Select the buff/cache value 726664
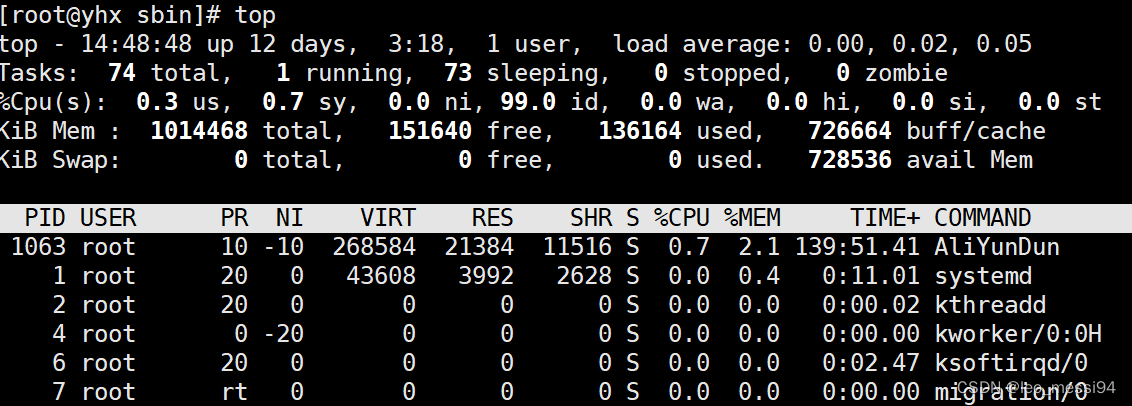This screenshot has height=406, width=1132. coord(850,131)
